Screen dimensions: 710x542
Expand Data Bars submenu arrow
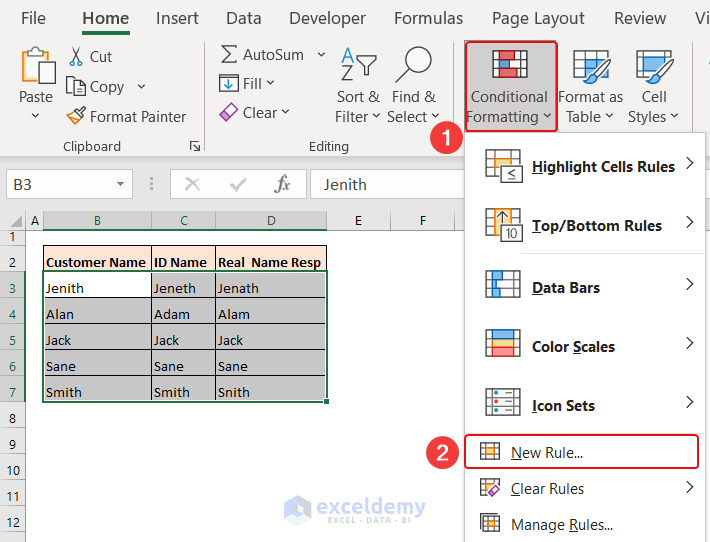coord(690,284)
